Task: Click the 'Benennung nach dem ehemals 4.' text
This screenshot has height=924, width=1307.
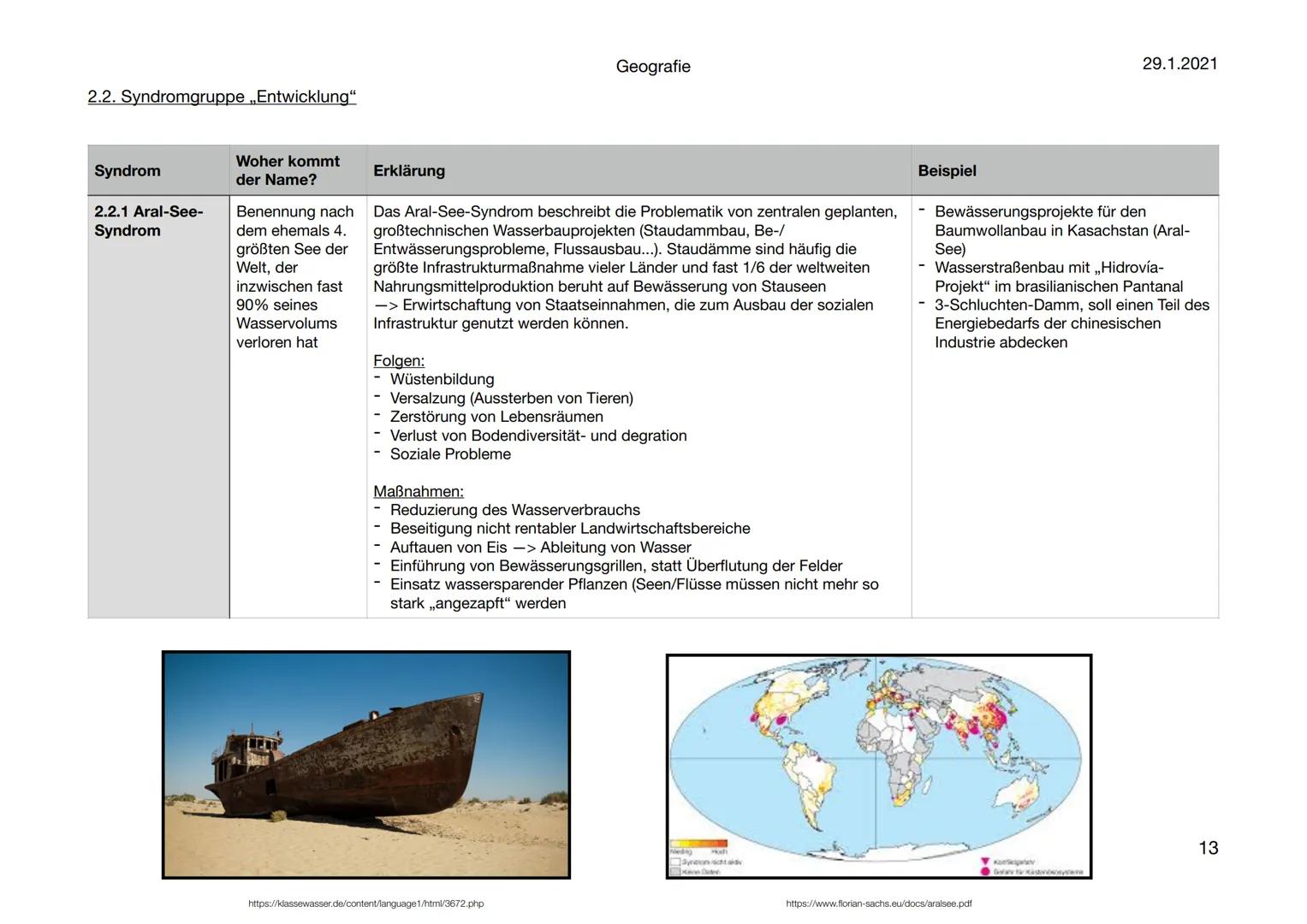Action: pyautogui.click(x=294, y=221)
